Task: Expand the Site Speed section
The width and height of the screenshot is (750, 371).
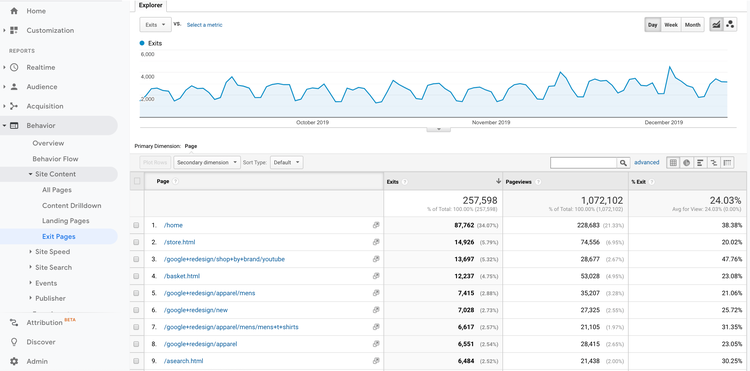Action: coord(52,252)
